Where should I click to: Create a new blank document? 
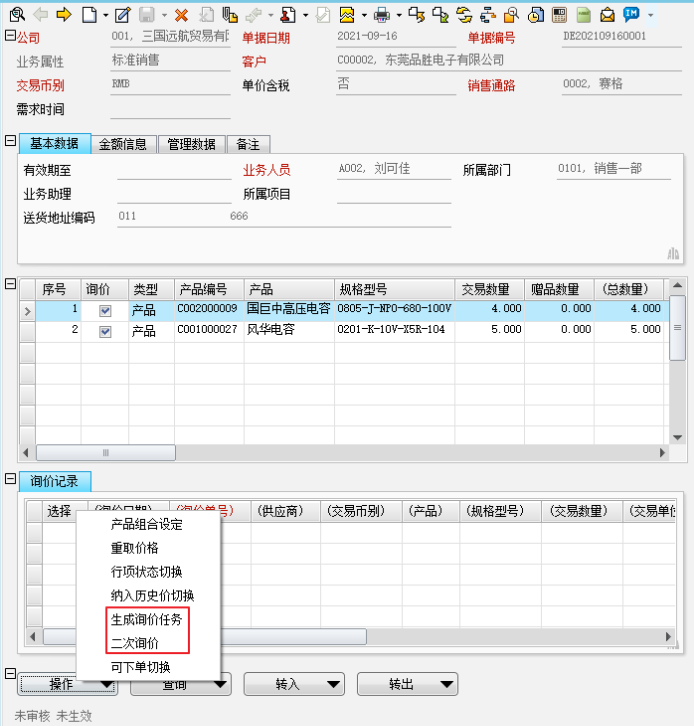pyautogui.click(x=90, y=15)
